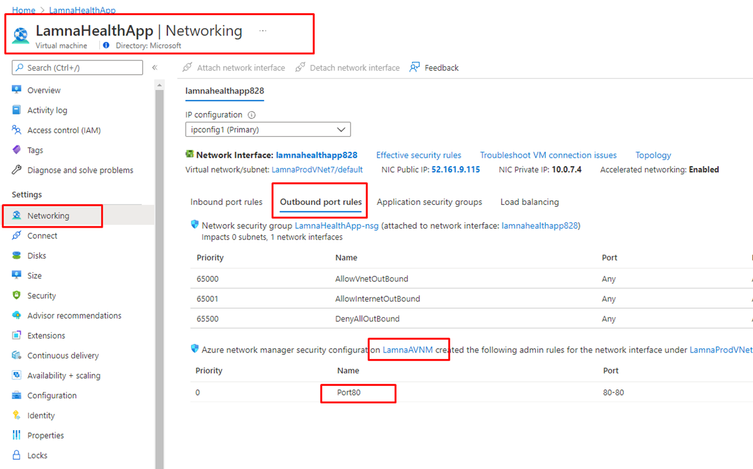753x469 pixels.
Task: Open the Connect settings page
Action: 42,236
